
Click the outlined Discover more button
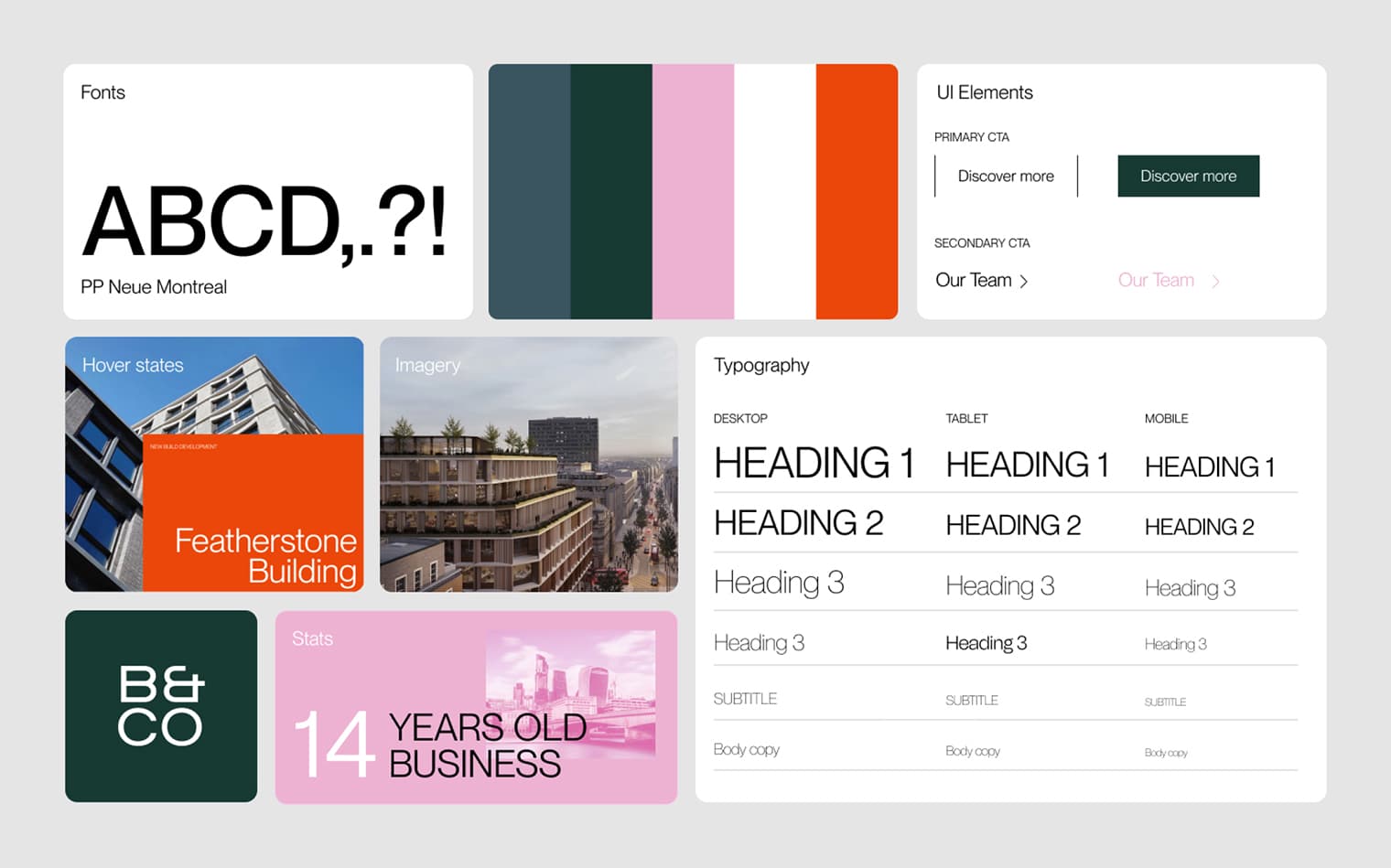pyautogui.click(x=1005, y=176)
